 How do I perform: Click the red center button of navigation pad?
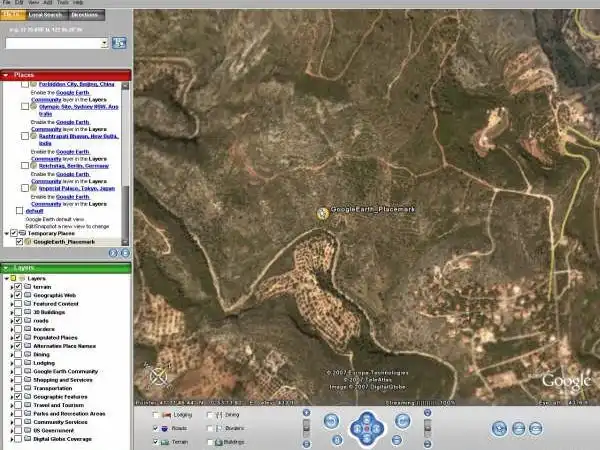coord(367,429)
